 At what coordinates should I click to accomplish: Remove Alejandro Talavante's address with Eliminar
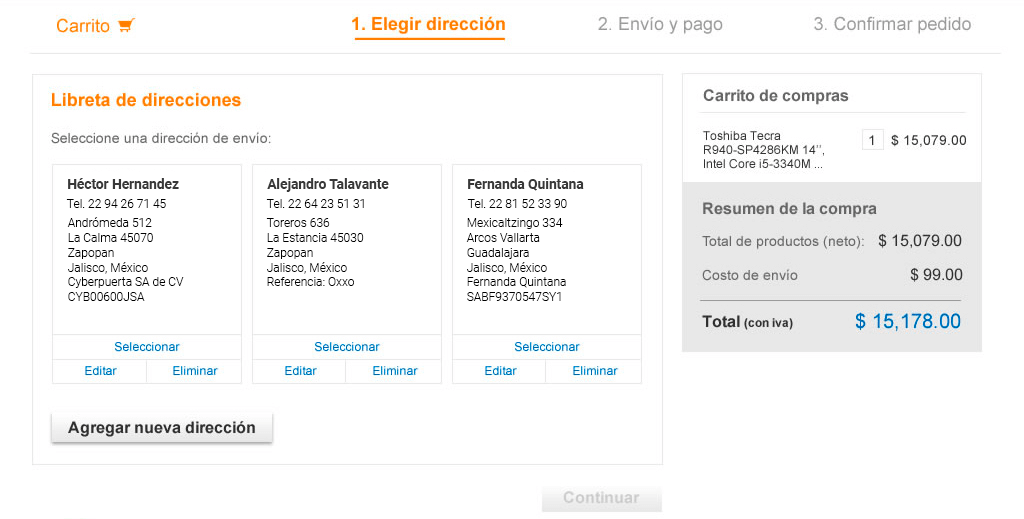coord(395,371)
